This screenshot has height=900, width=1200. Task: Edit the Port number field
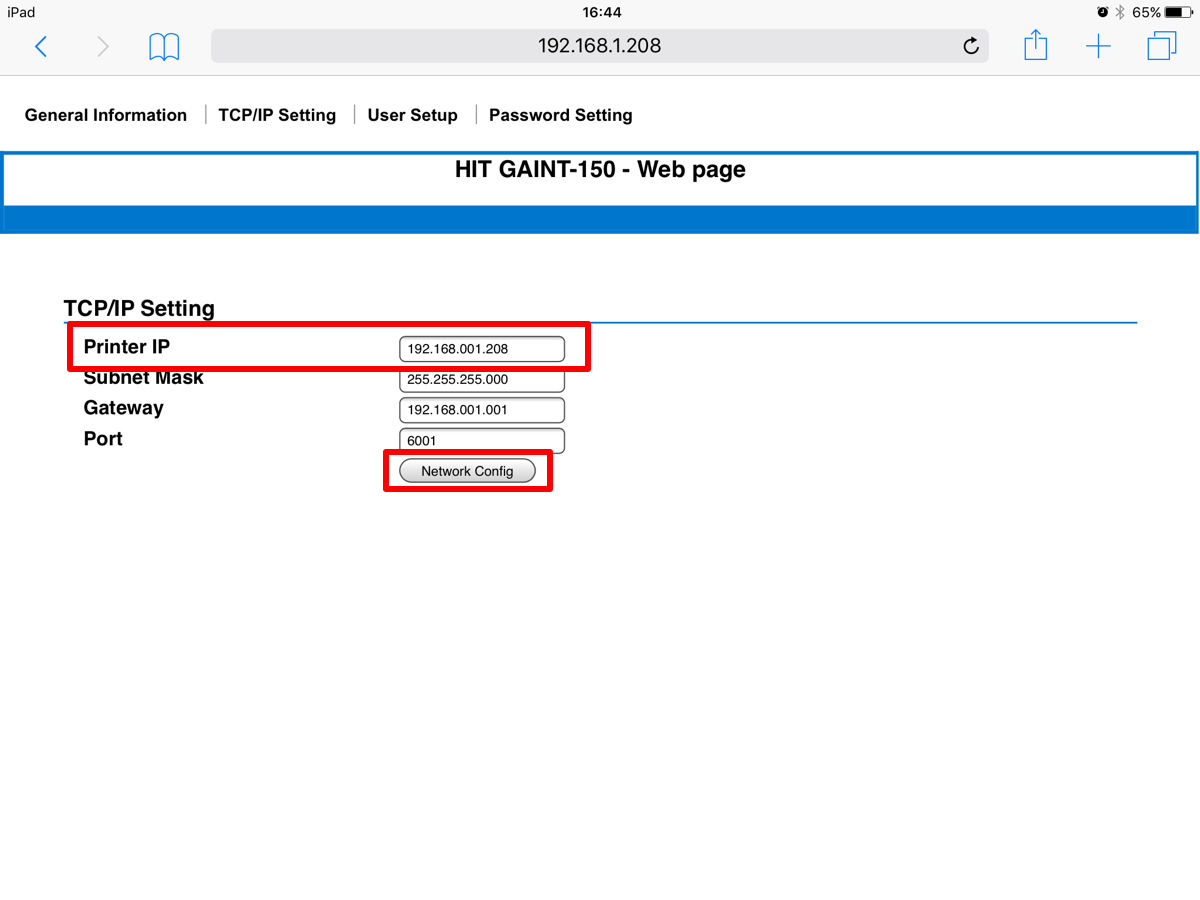tap(481, 440)
